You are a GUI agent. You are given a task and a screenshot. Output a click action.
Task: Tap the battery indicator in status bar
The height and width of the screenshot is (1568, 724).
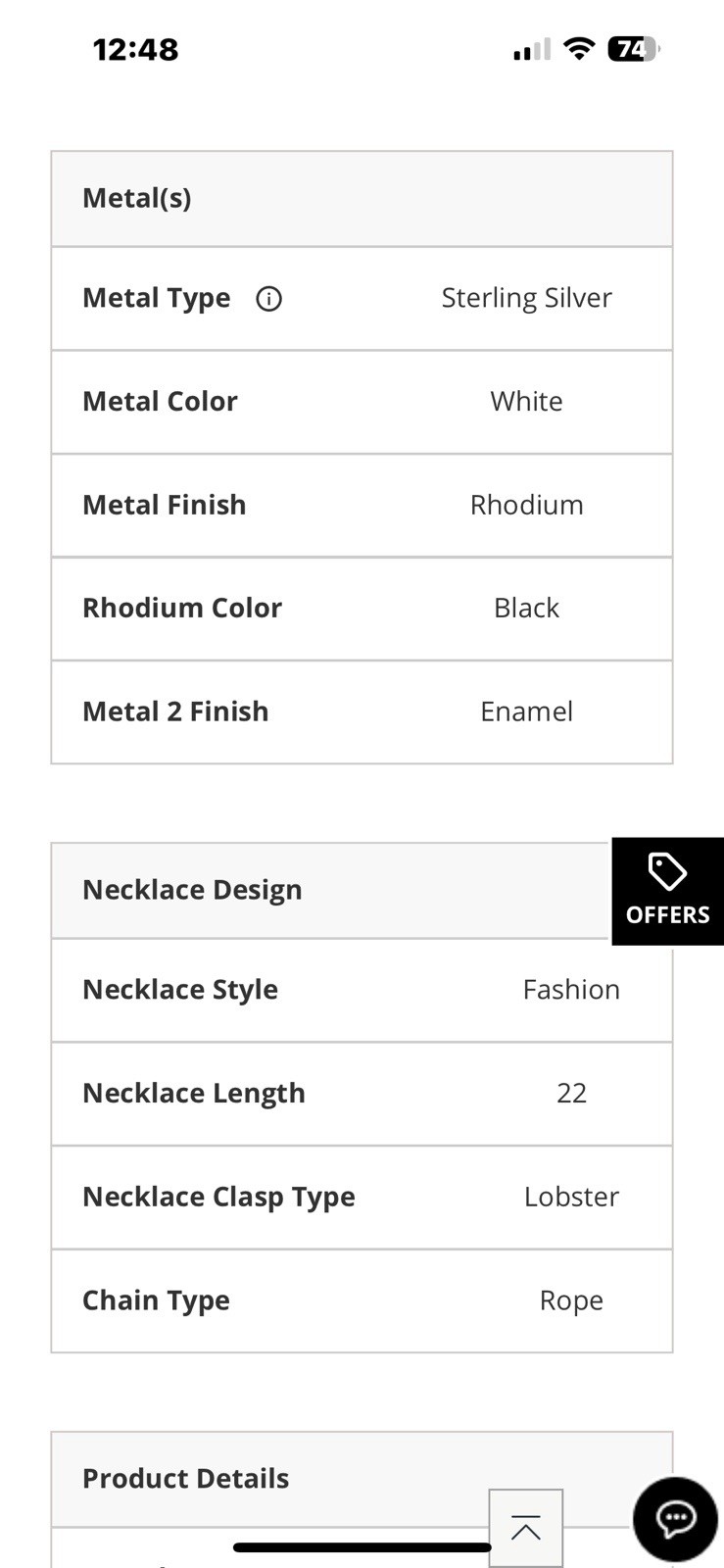(634, 49)
